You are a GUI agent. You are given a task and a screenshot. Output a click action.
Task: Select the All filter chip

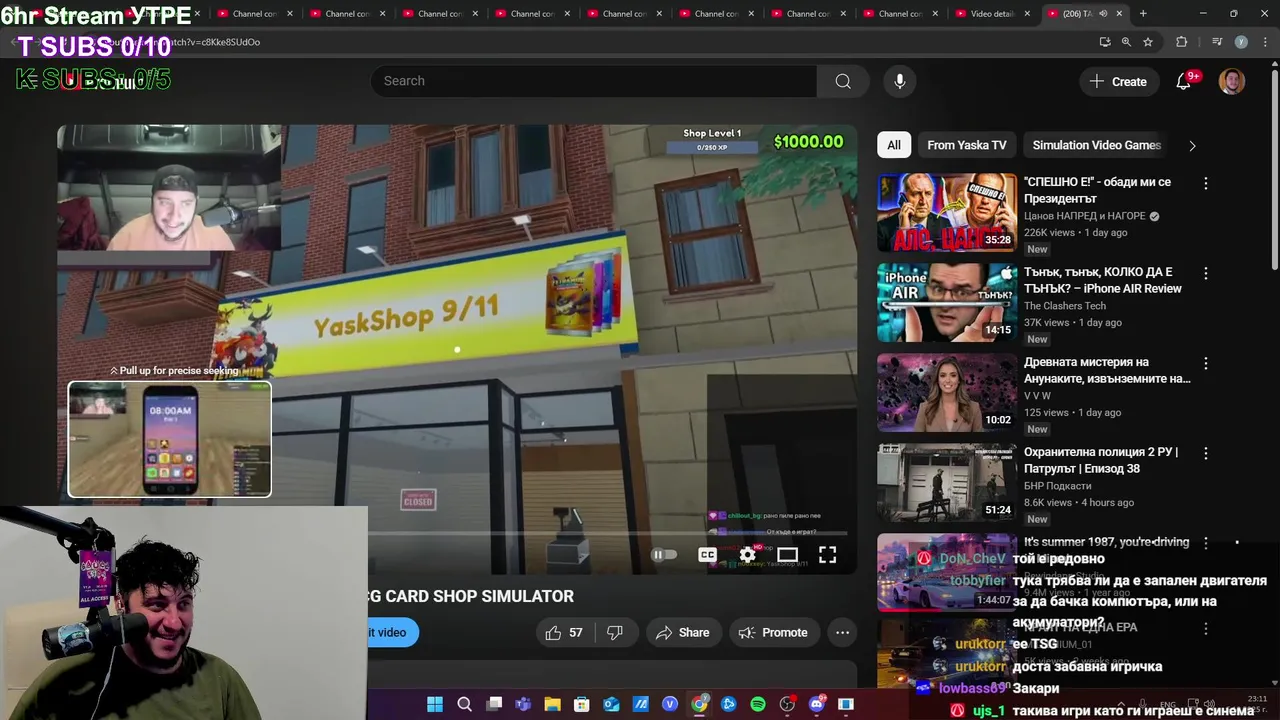894,145
